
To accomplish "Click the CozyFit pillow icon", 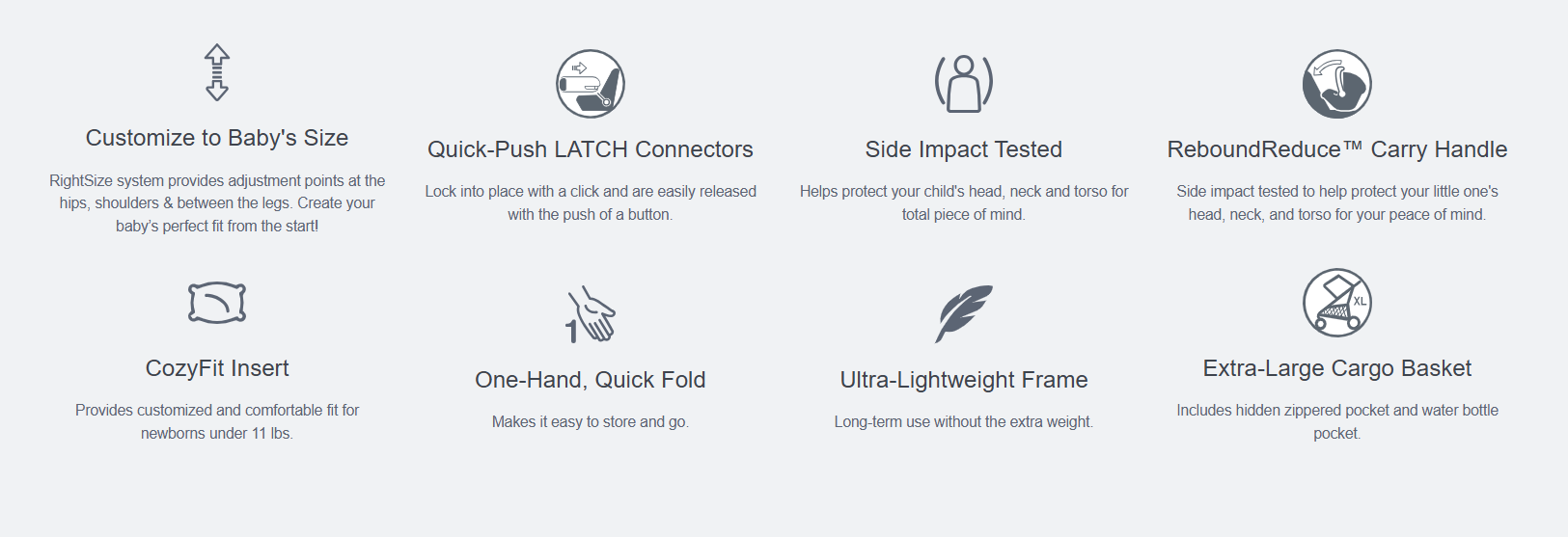I will click(x=217, y=303).
